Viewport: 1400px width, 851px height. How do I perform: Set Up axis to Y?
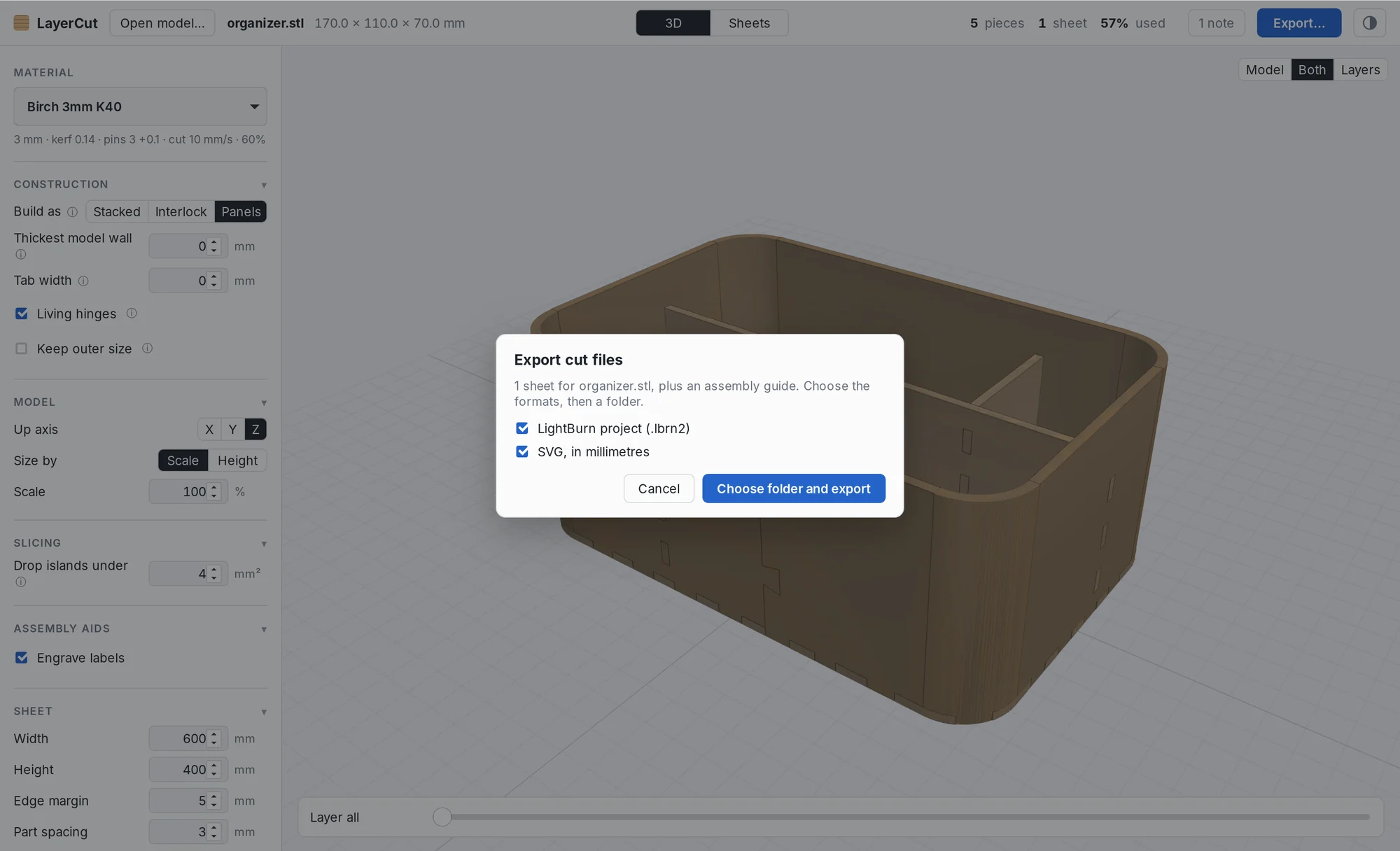coord(232,430)
